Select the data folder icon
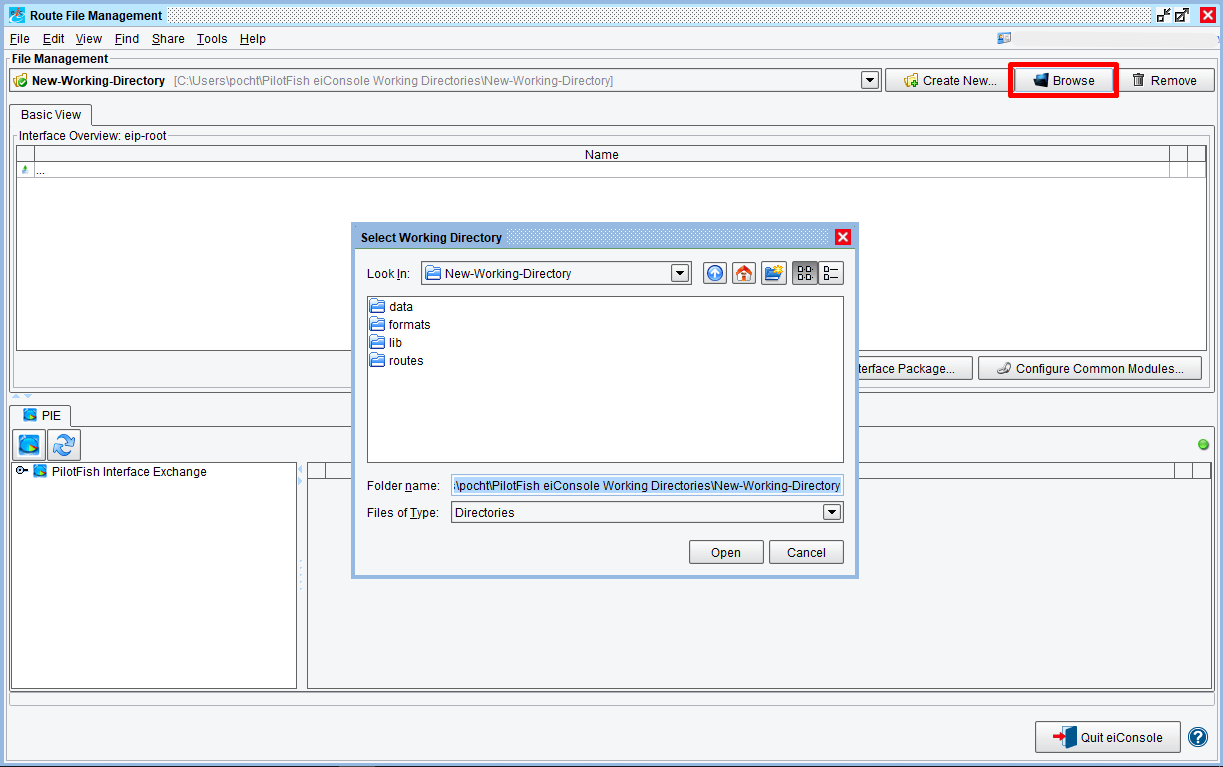The image size is (1223, 767). (x=378, y=307)
